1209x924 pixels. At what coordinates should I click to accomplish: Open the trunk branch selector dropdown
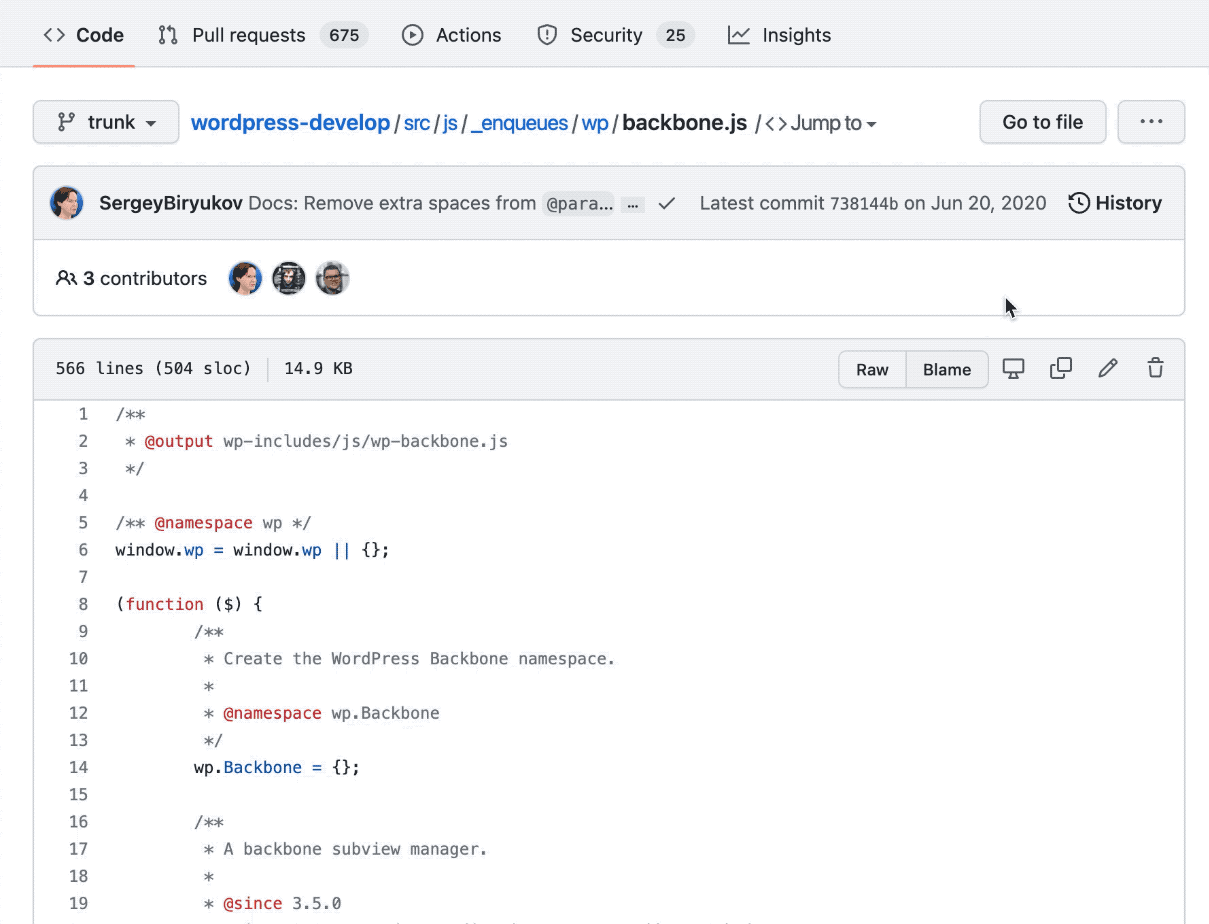tap(106, 122)
